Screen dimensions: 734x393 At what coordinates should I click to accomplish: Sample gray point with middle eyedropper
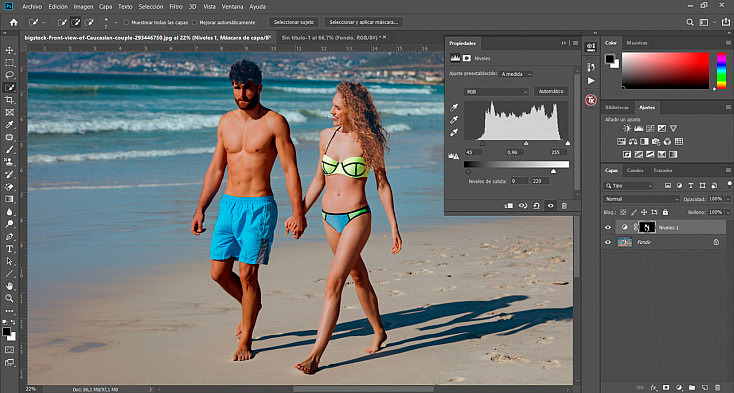[454, 120]
